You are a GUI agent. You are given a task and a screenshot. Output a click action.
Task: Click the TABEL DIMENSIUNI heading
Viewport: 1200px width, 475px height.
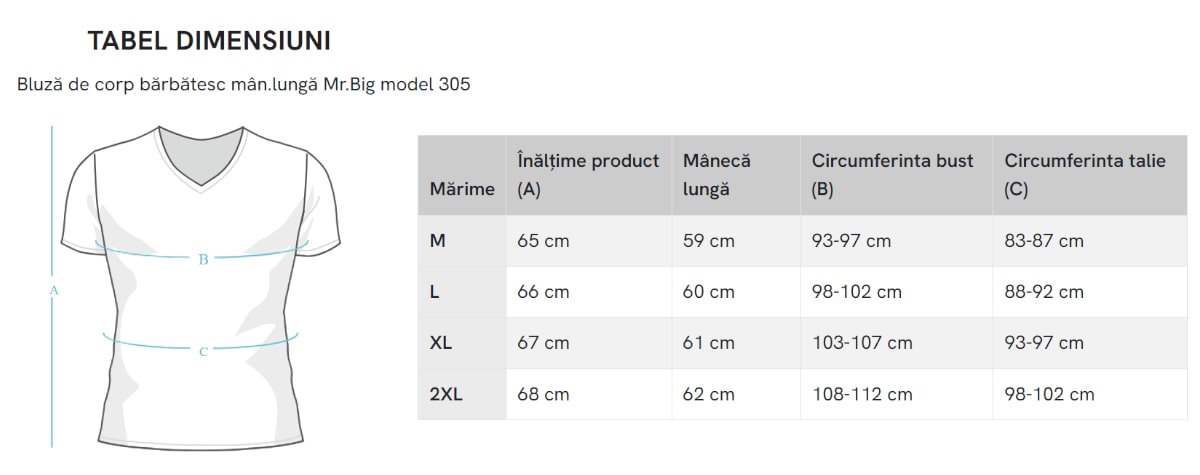coord(209,41)
